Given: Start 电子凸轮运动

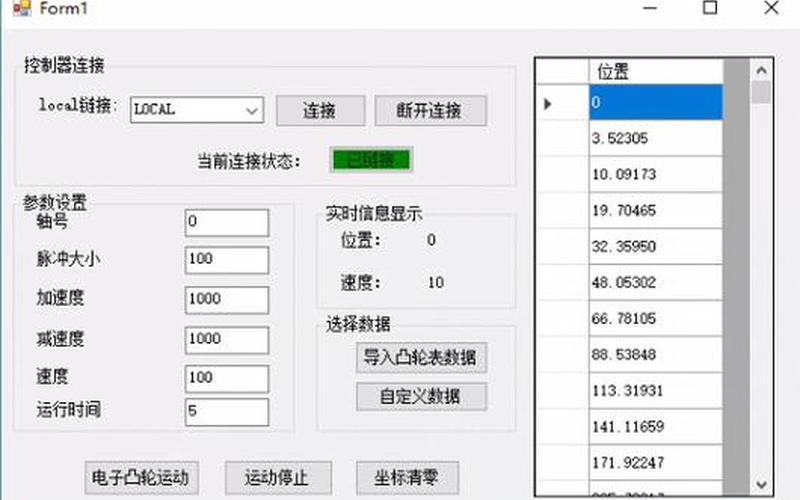Looking at the screenshot, I should coord(141,478).
